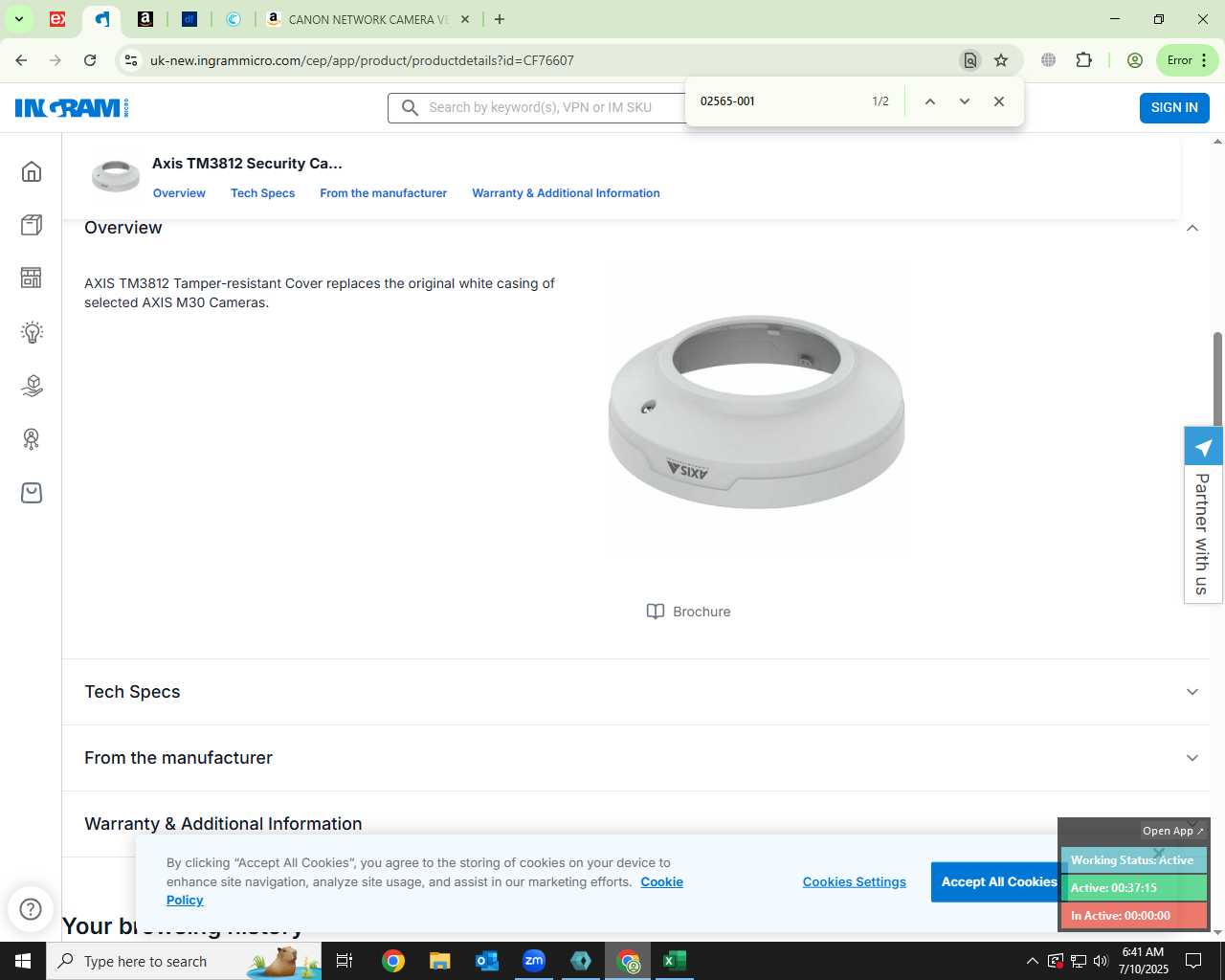Open the award ribbon icon in sidebar

(32, 439)
